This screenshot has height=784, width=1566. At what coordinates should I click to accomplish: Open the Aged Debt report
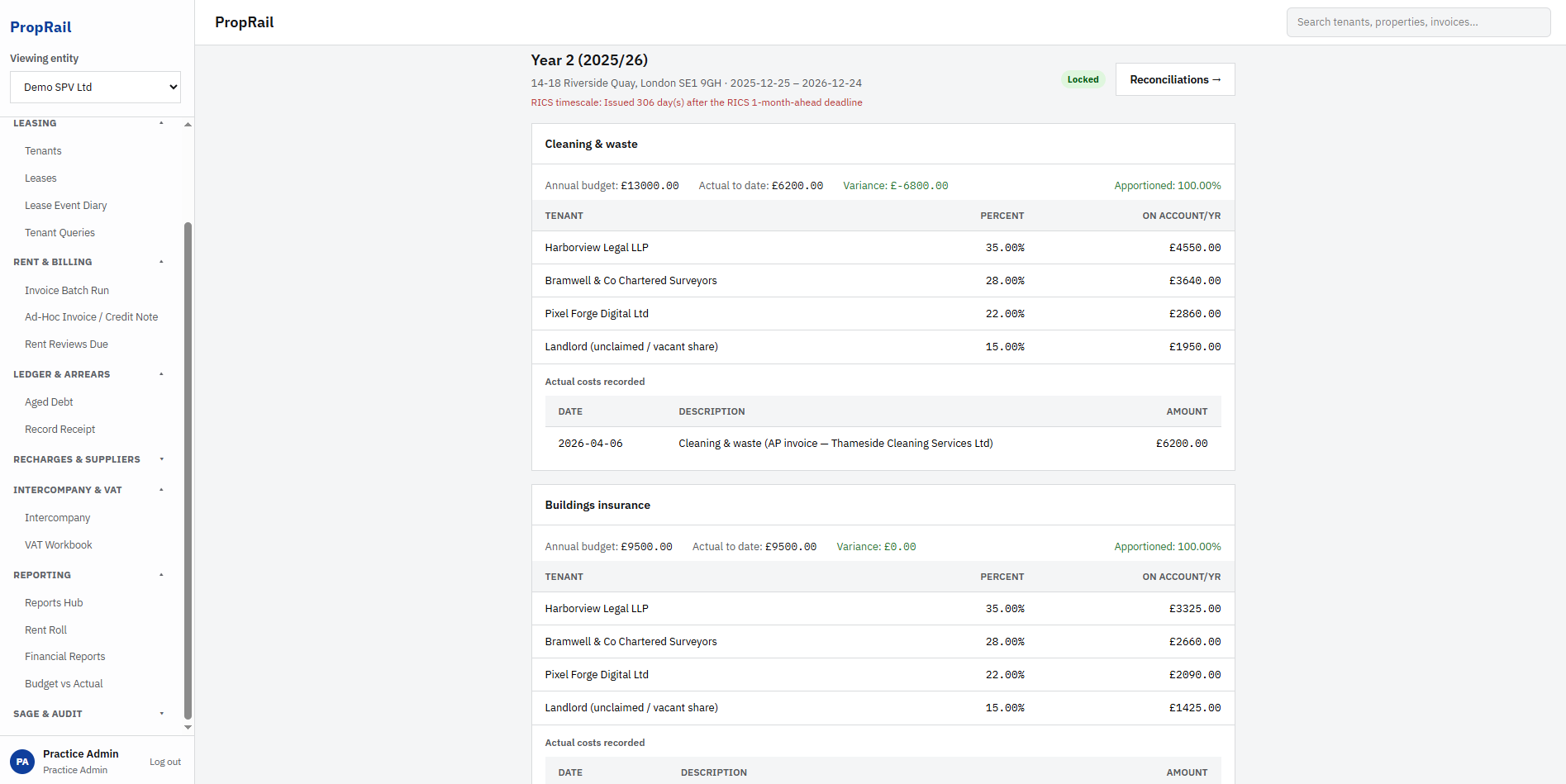click(49, 402)
